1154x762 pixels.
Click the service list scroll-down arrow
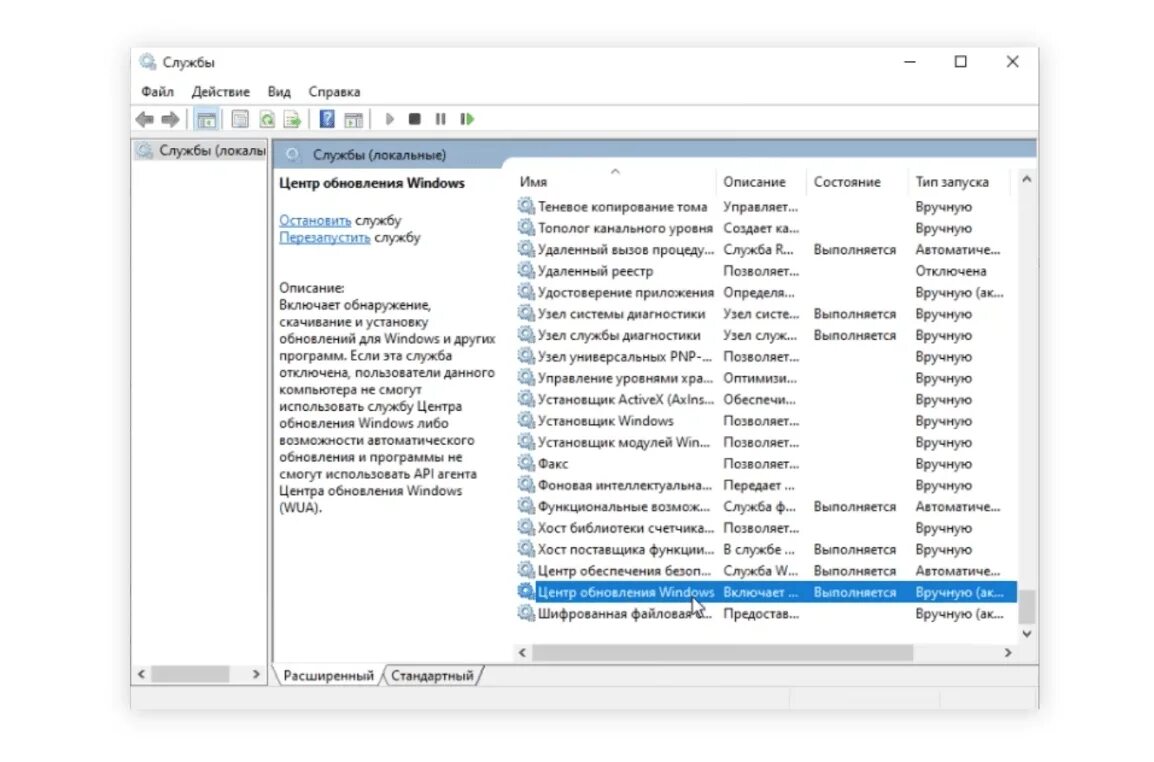coord(1027,633)
